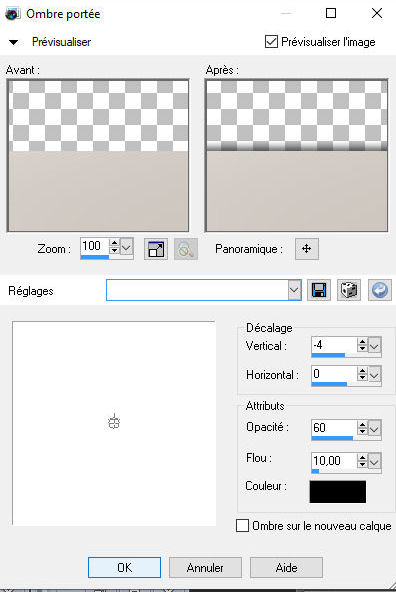Increase Opacité with up spinner
Viewport: 396px width, 592px height.
[362, 424]
